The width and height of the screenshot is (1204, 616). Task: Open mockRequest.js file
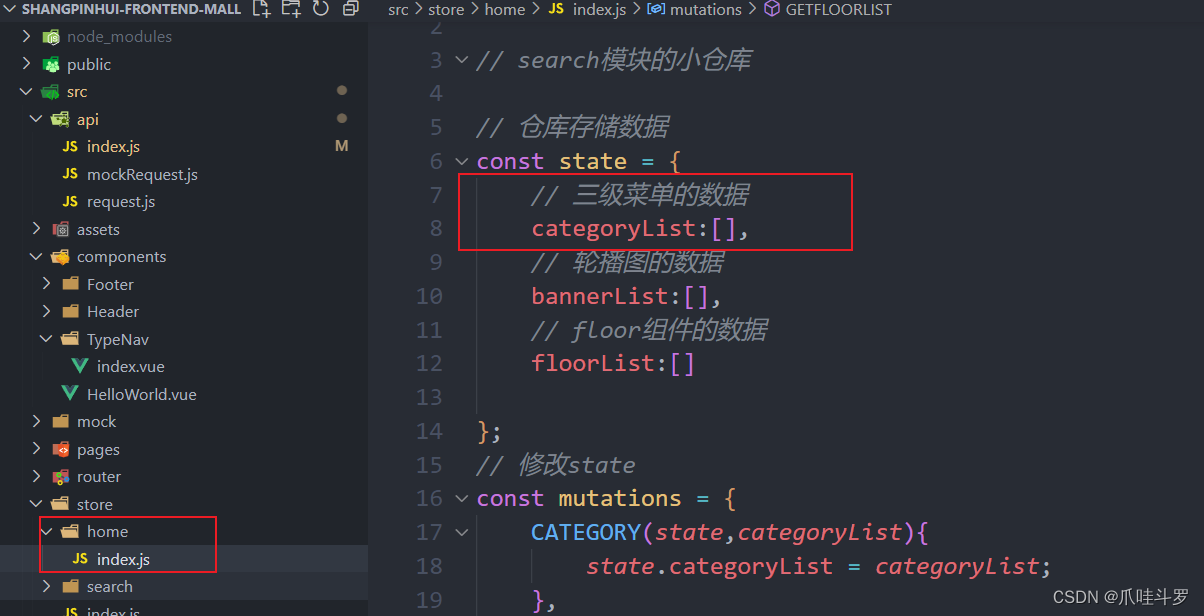tap(142, 174)
